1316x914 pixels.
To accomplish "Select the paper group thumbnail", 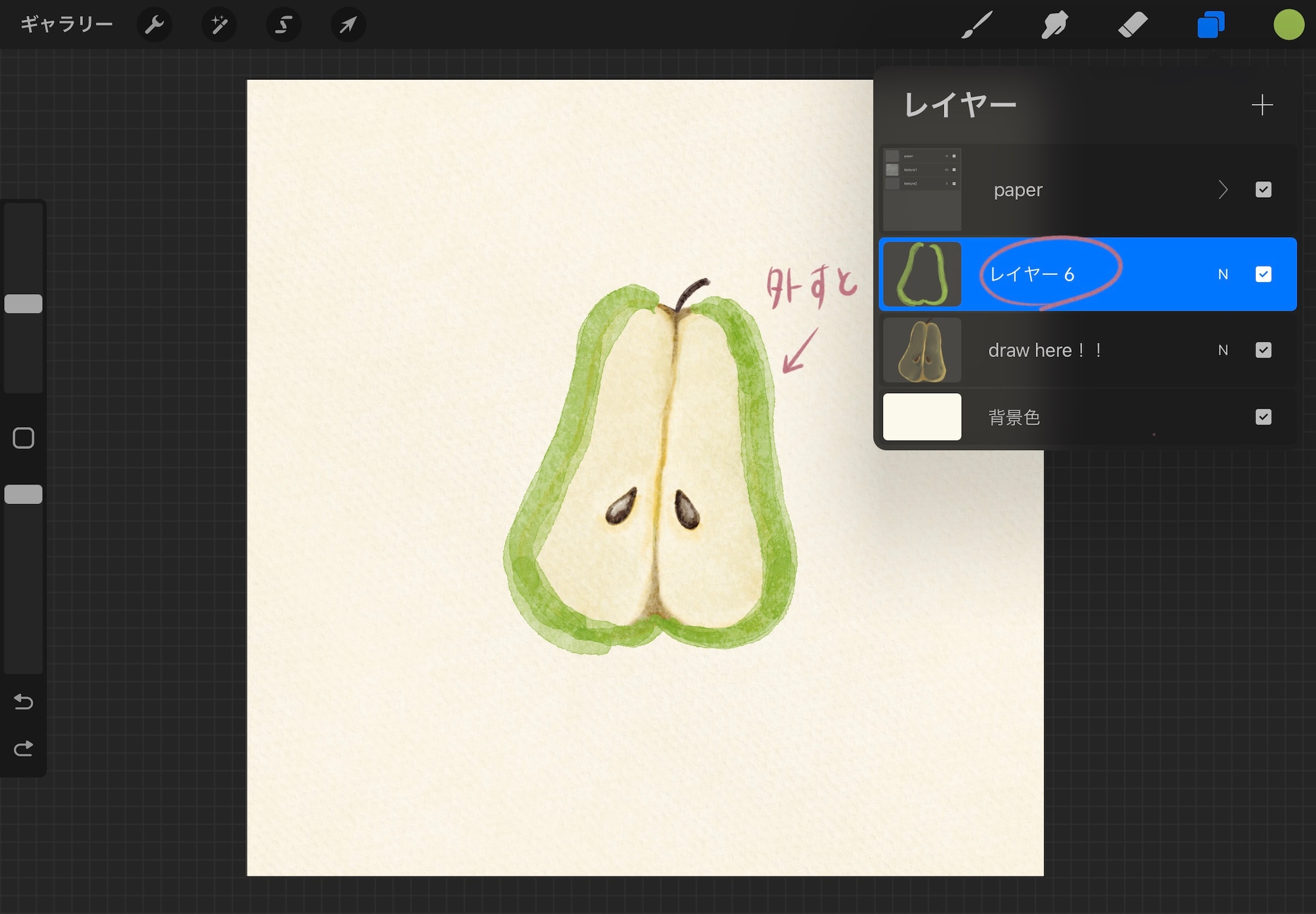I will tap(922, 189).
